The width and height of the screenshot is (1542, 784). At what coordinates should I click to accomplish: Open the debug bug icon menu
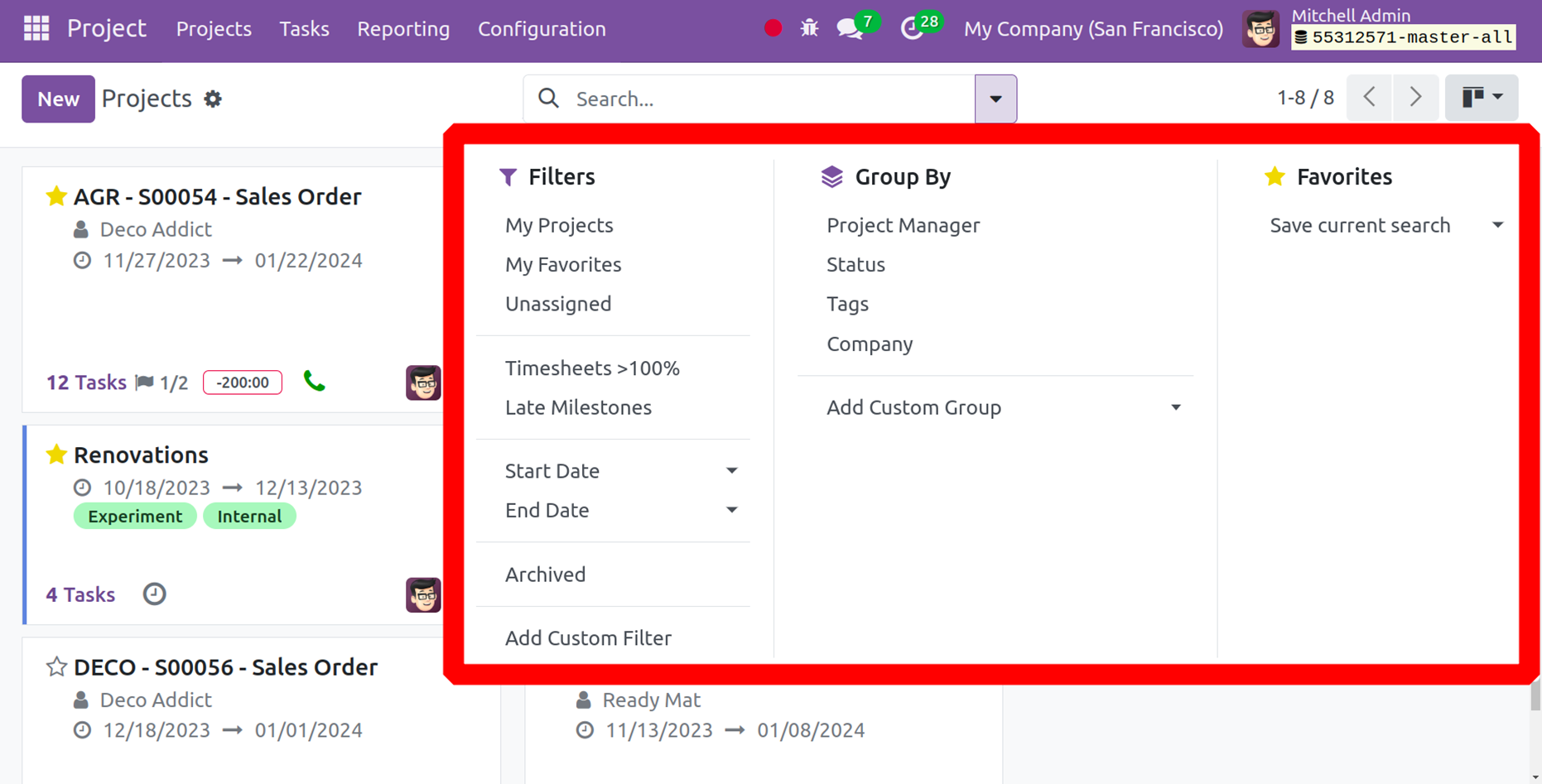tap(809, 28)
